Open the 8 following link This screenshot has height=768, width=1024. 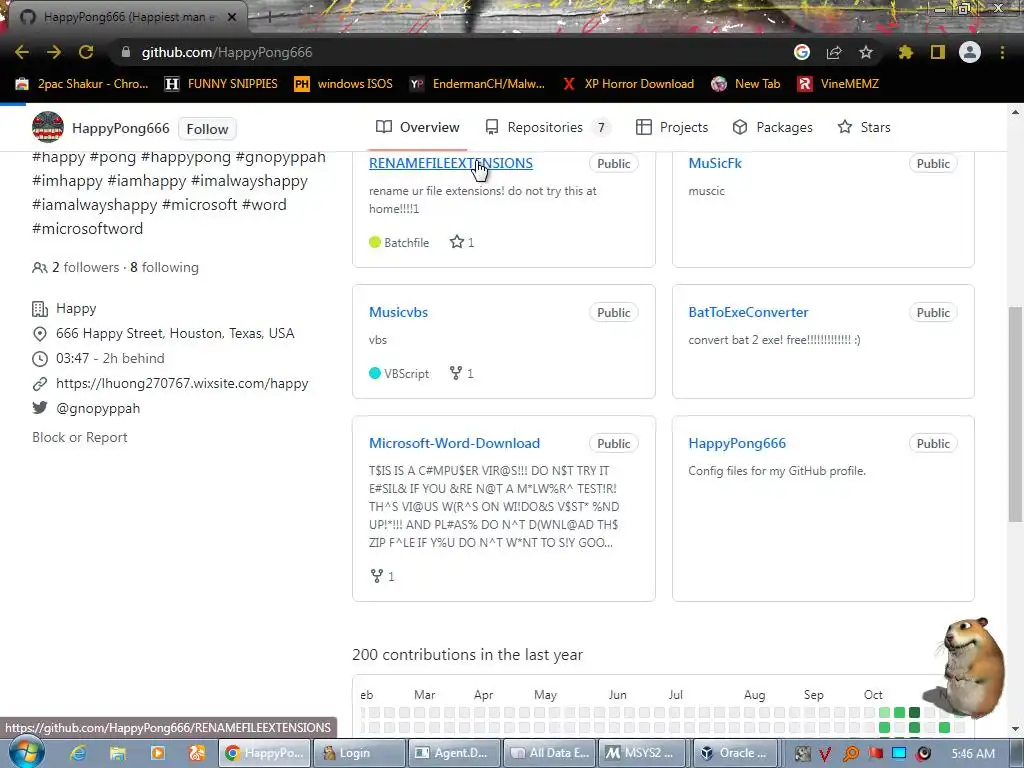165,267
